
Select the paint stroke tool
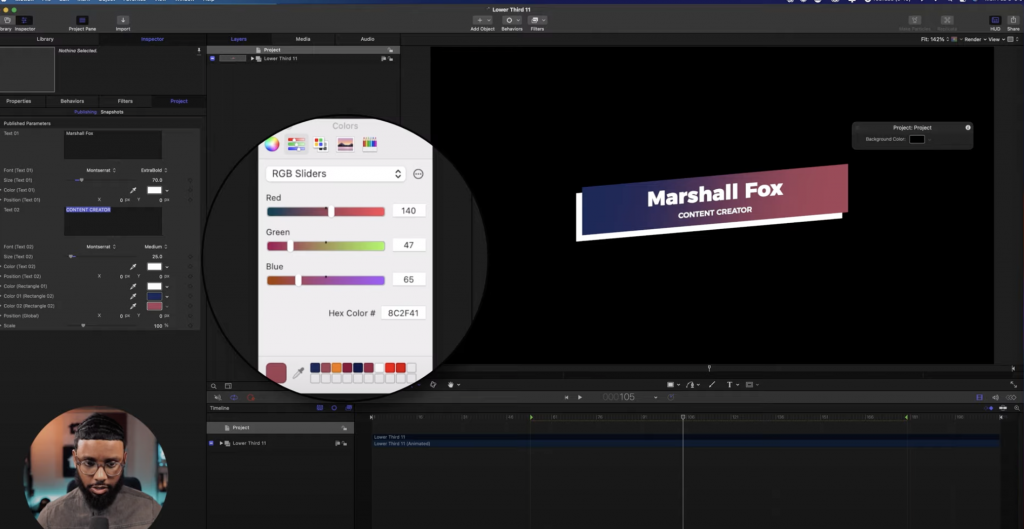tap(712, 385)
